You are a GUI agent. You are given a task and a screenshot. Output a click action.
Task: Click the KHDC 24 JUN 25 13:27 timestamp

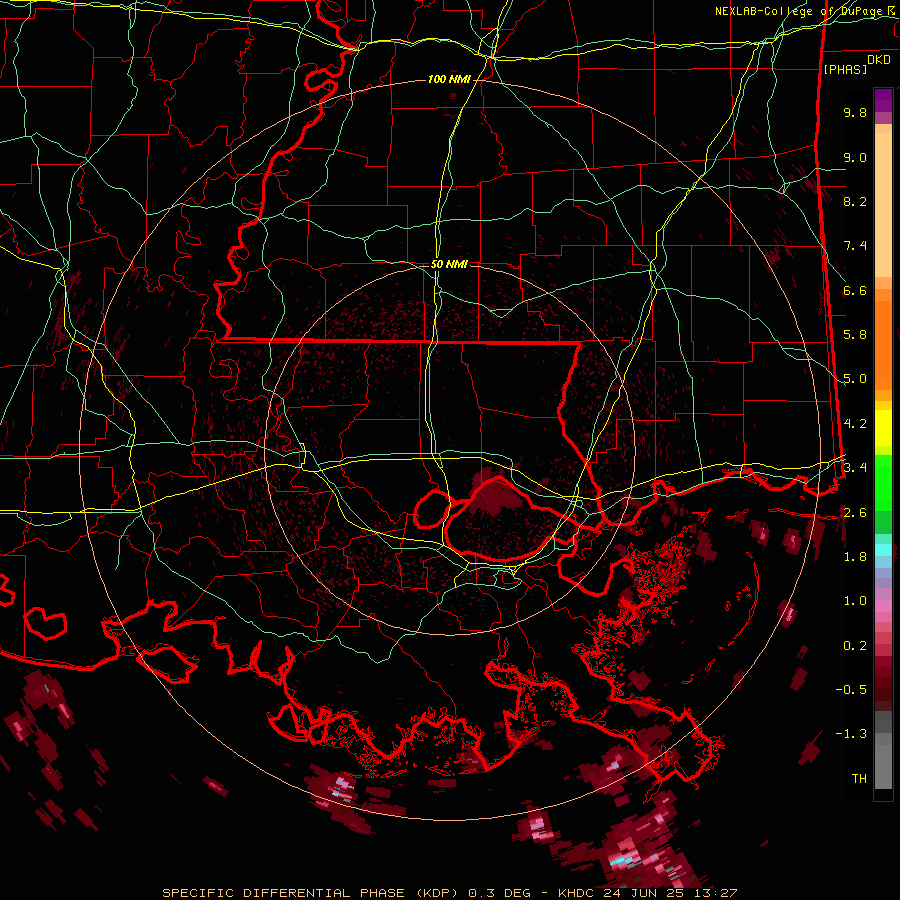[647, 893]
